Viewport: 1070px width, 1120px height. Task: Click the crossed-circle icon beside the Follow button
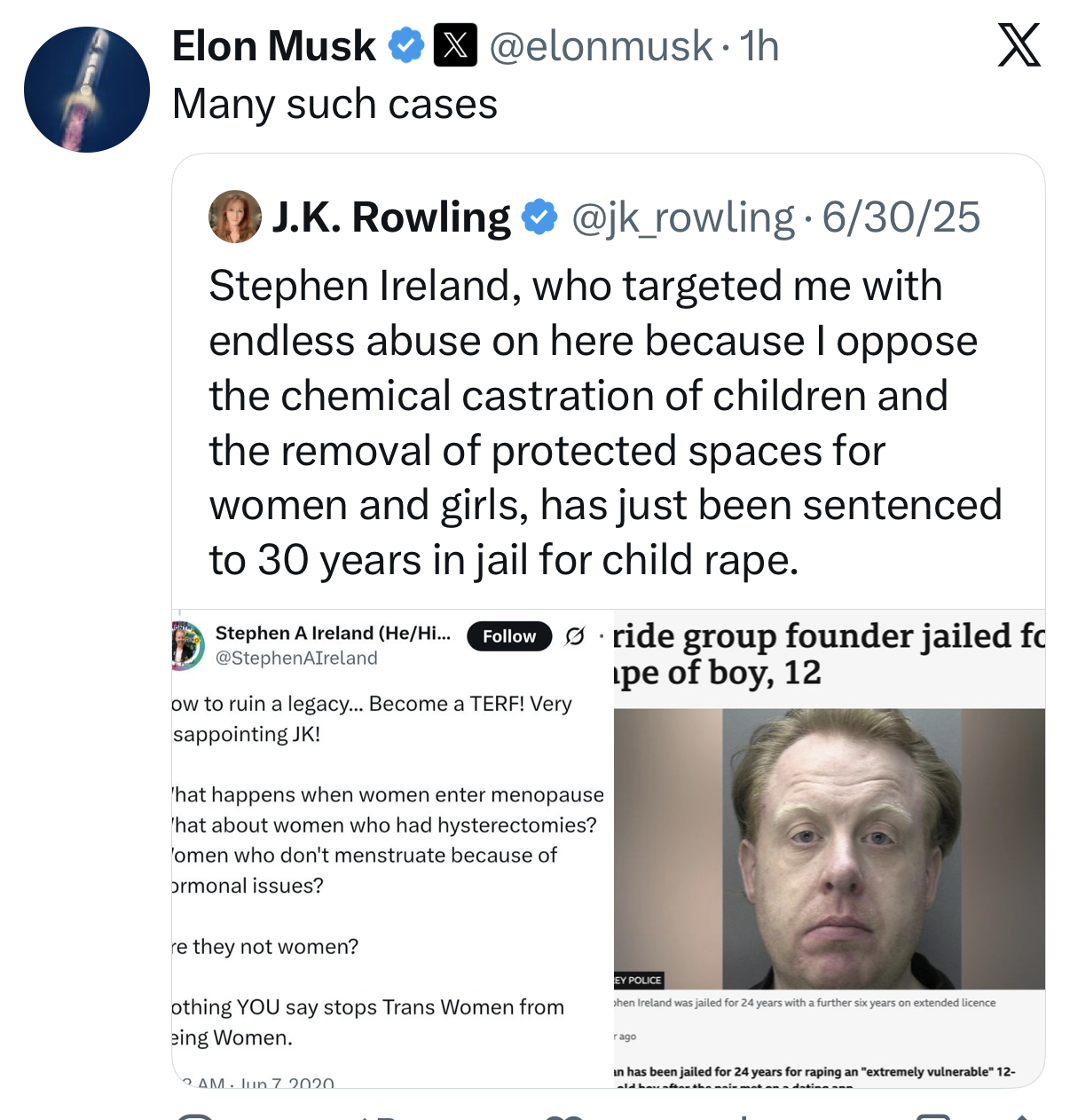[x=577, y=635]
